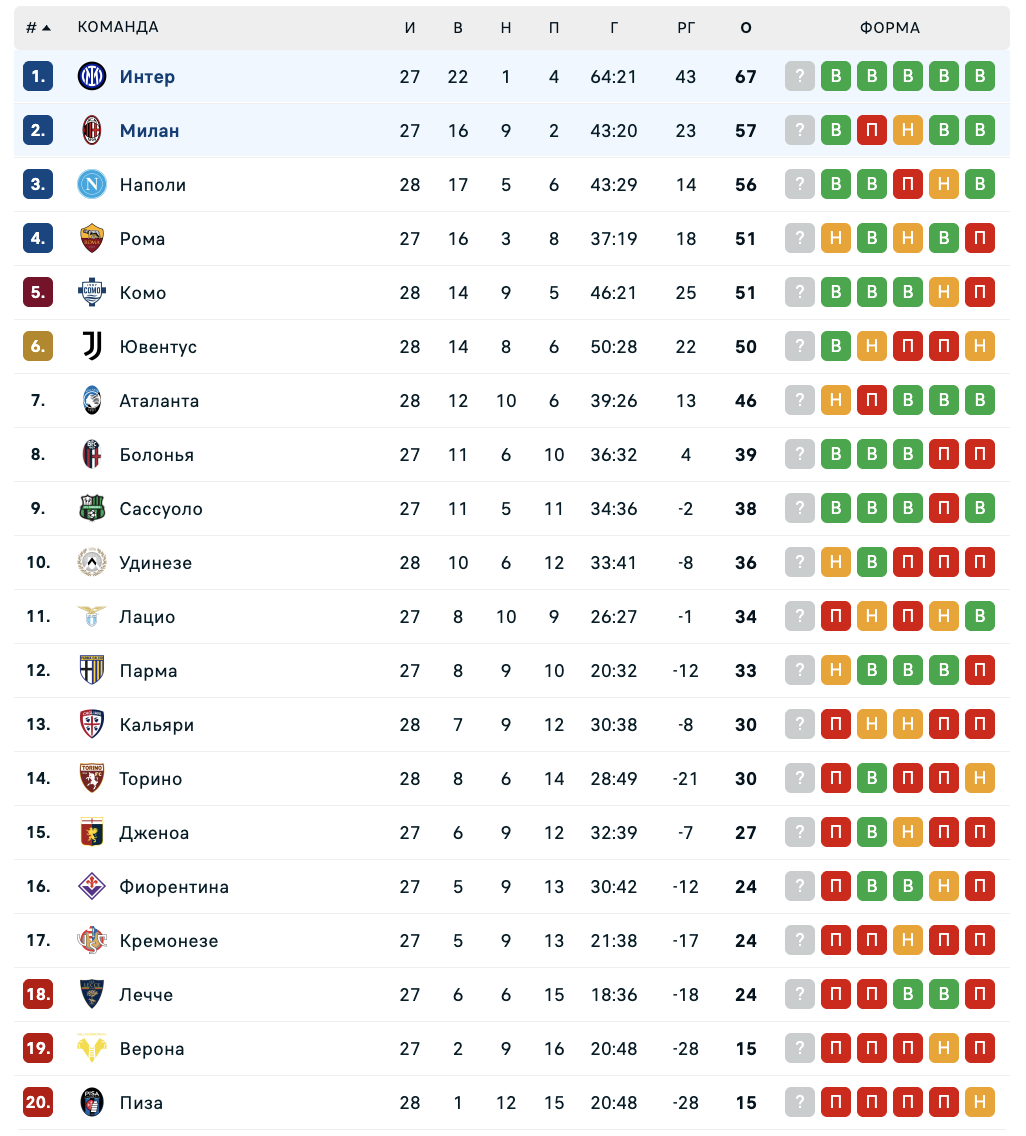Sort table by the # column arrow

coord(46,28)
